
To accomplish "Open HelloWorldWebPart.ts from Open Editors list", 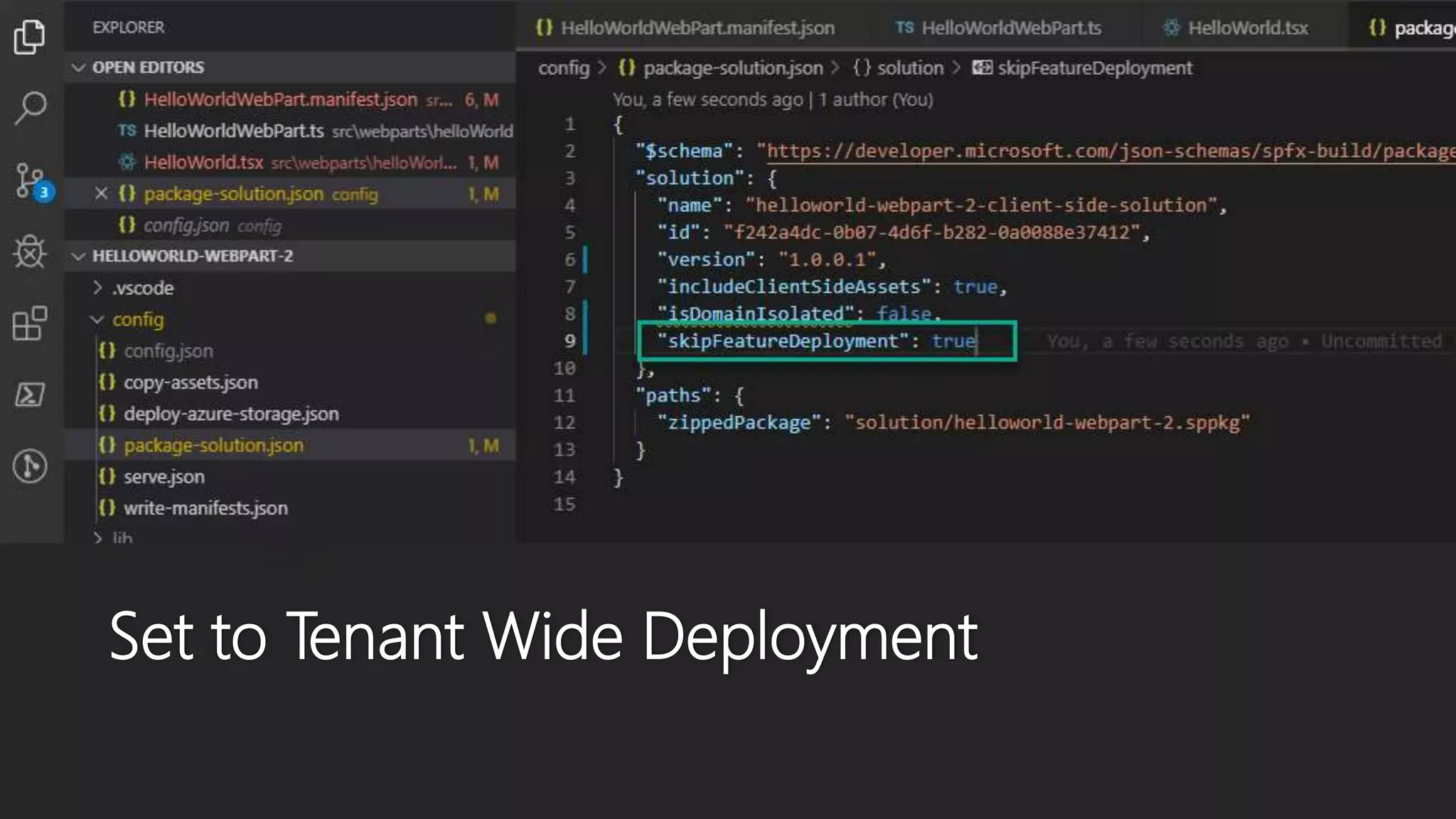I will point(290,131).
